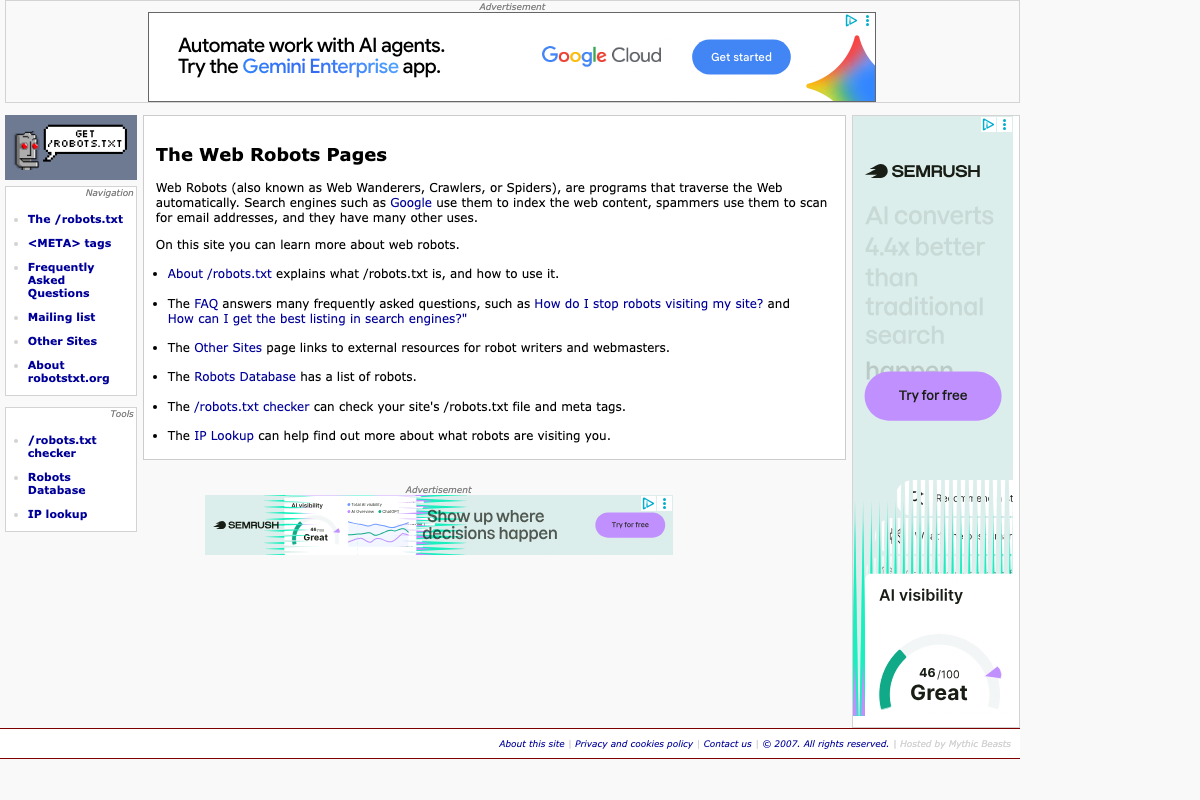Select Other Sites in navigation sidebar
The height and width of the screenshot is (800, 1200).
(x=62, y=341)
